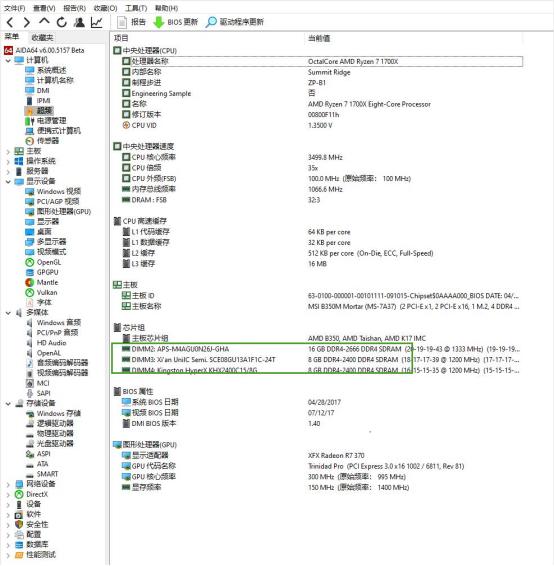Collapse the 存储设备 tree node

tap(8, 404)
